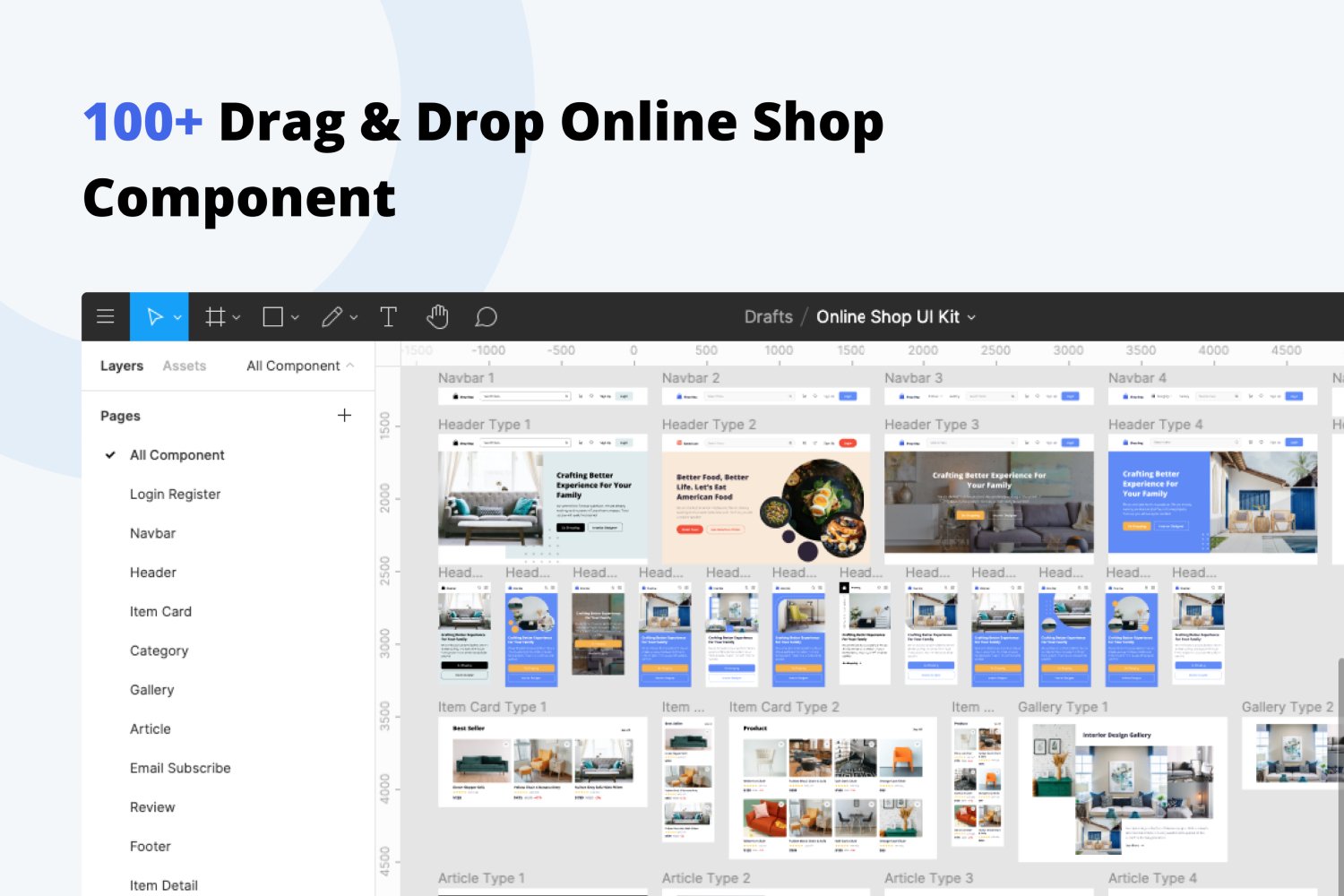Screen dimensions: 1344x896
Task: Select the Frame tool
Action: click(215, 316)
